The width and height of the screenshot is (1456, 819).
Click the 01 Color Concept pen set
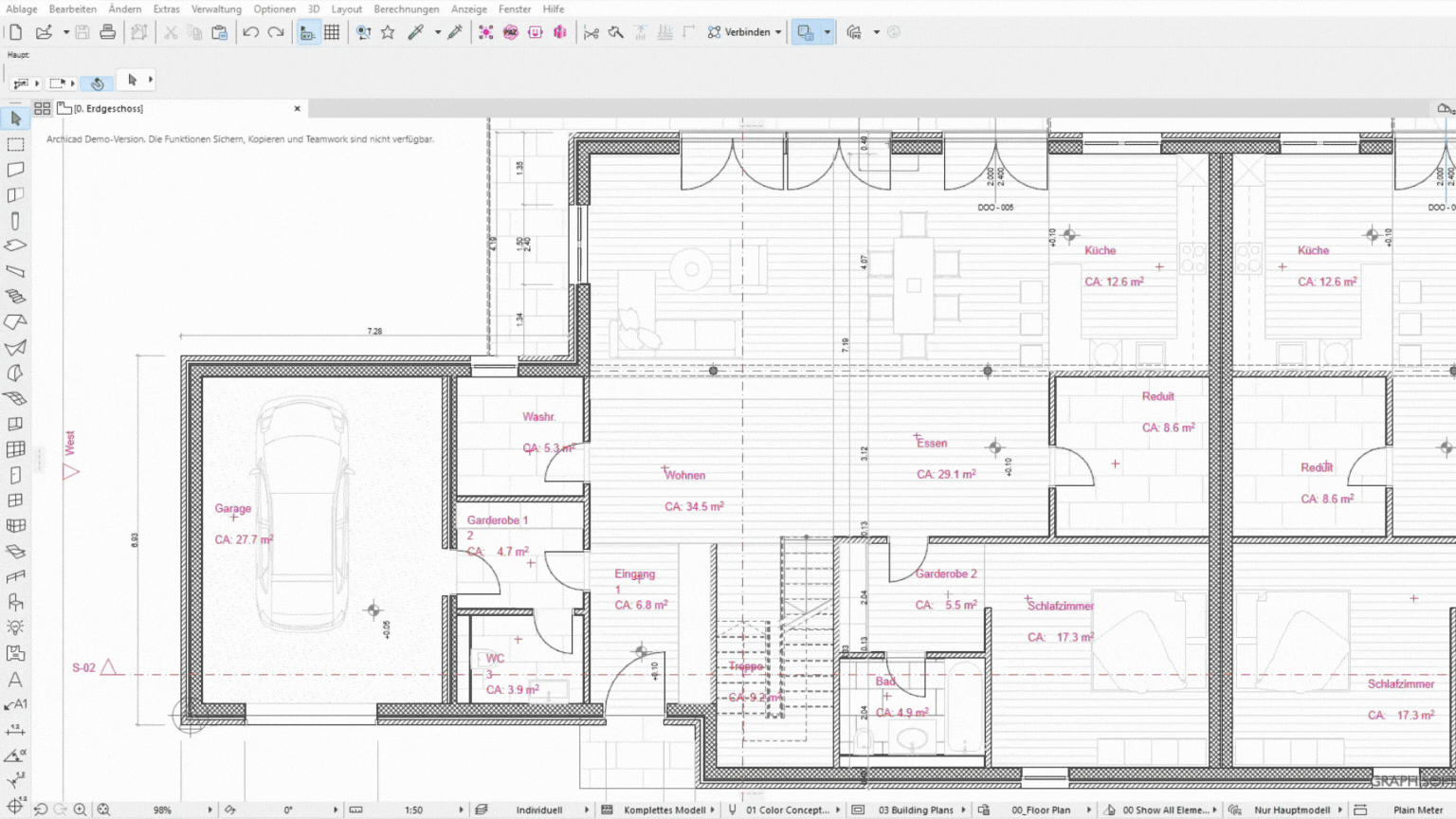pos(787,810)
